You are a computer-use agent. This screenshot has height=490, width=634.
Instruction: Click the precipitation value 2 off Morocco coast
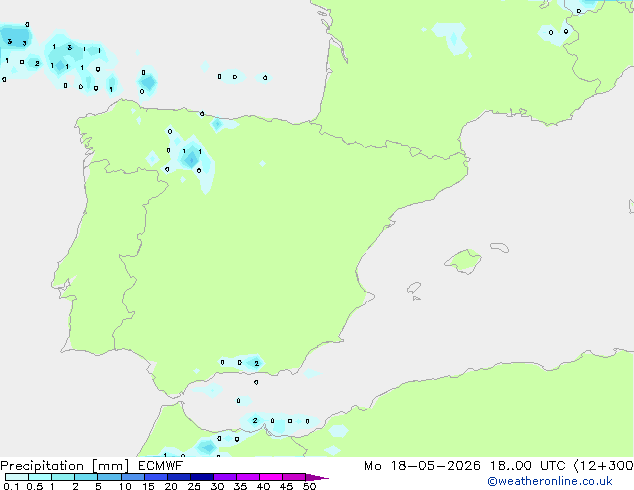coord(255,420)
